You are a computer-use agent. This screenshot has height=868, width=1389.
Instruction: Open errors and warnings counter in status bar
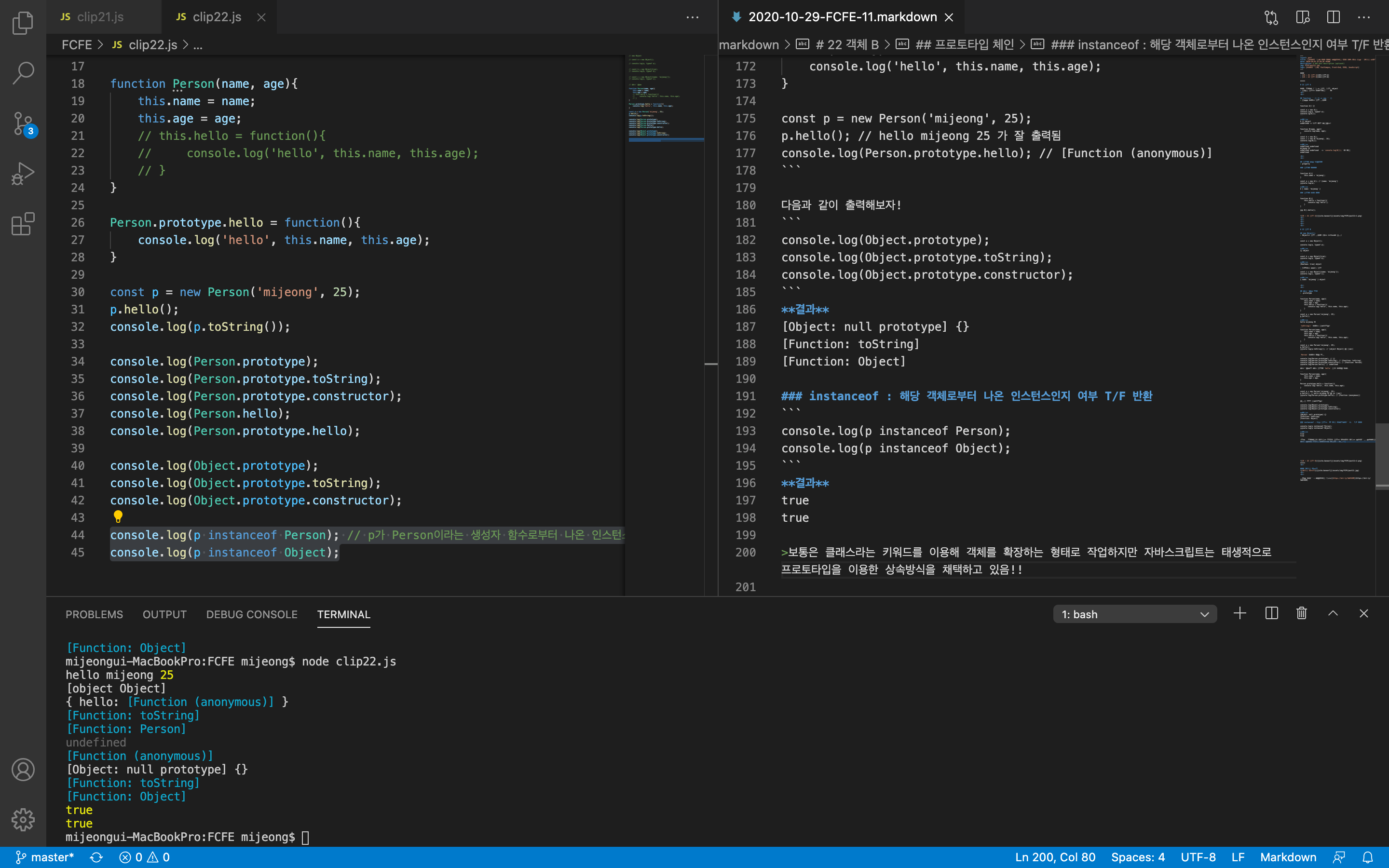pos(145,857)
